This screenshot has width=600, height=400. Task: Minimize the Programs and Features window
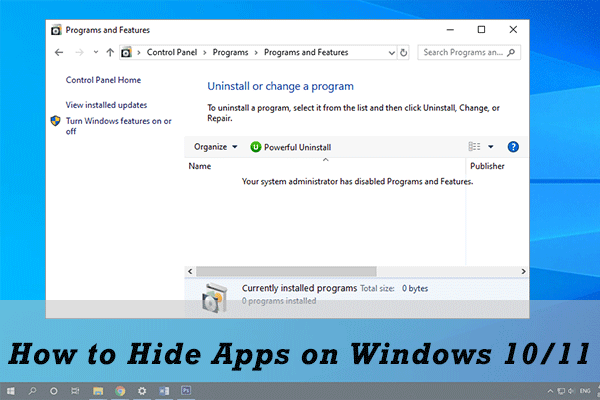(450, 29)
